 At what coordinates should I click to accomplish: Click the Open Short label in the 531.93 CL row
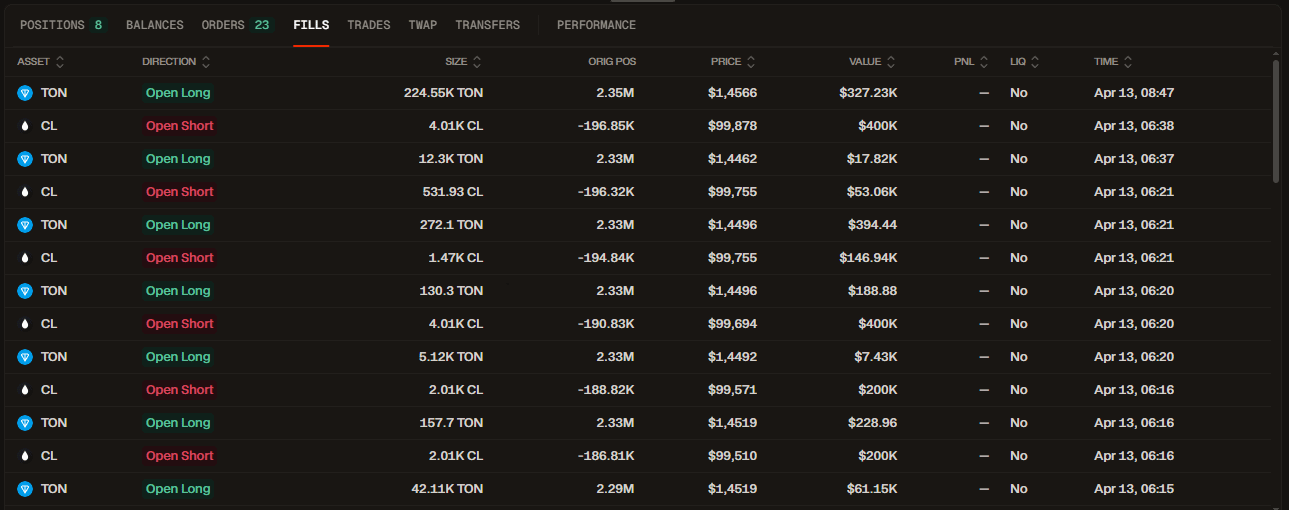coord(180,192)
